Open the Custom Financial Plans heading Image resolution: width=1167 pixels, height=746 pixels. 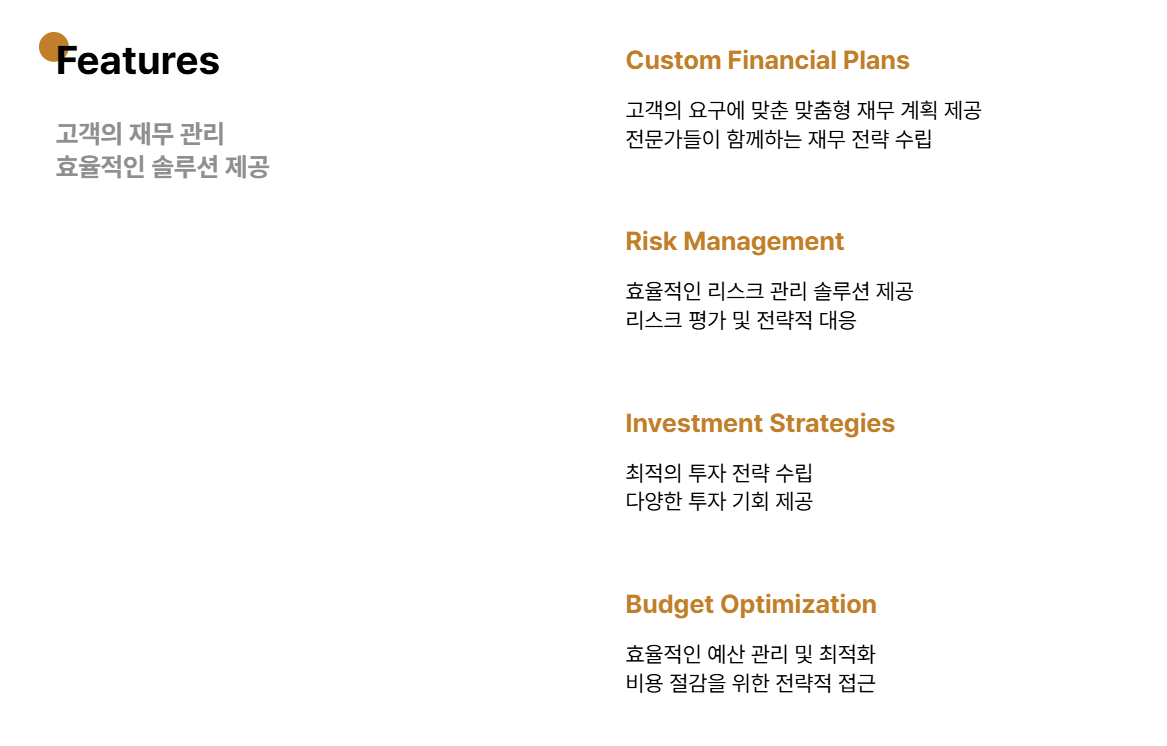tap(767, 61)
